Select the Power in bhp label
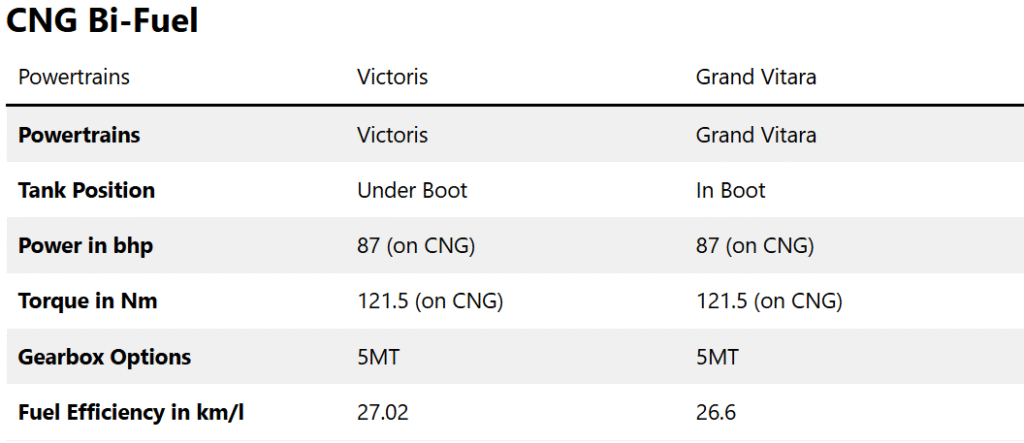The width and height of the screenshot is (1024, 443). coord(86,246)
